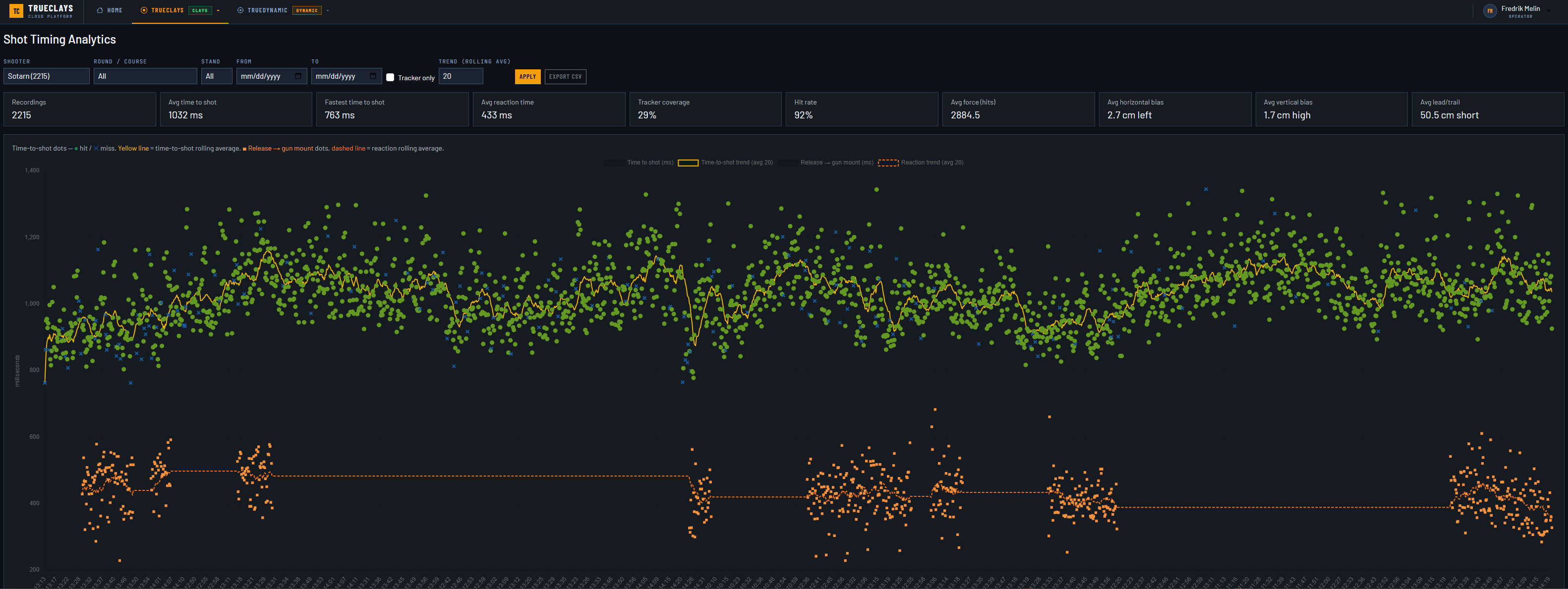Enable the Tracker only checkbox
The width and height of the screenshot is (1568, 589).
[x=390, y=77]
